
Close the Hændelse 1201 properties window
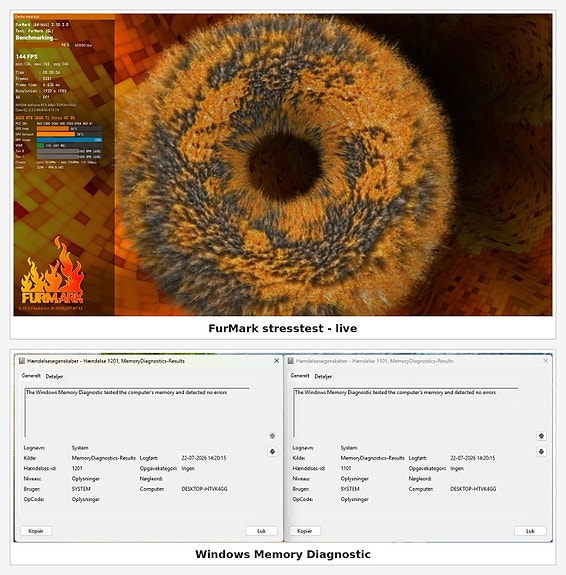277,361
